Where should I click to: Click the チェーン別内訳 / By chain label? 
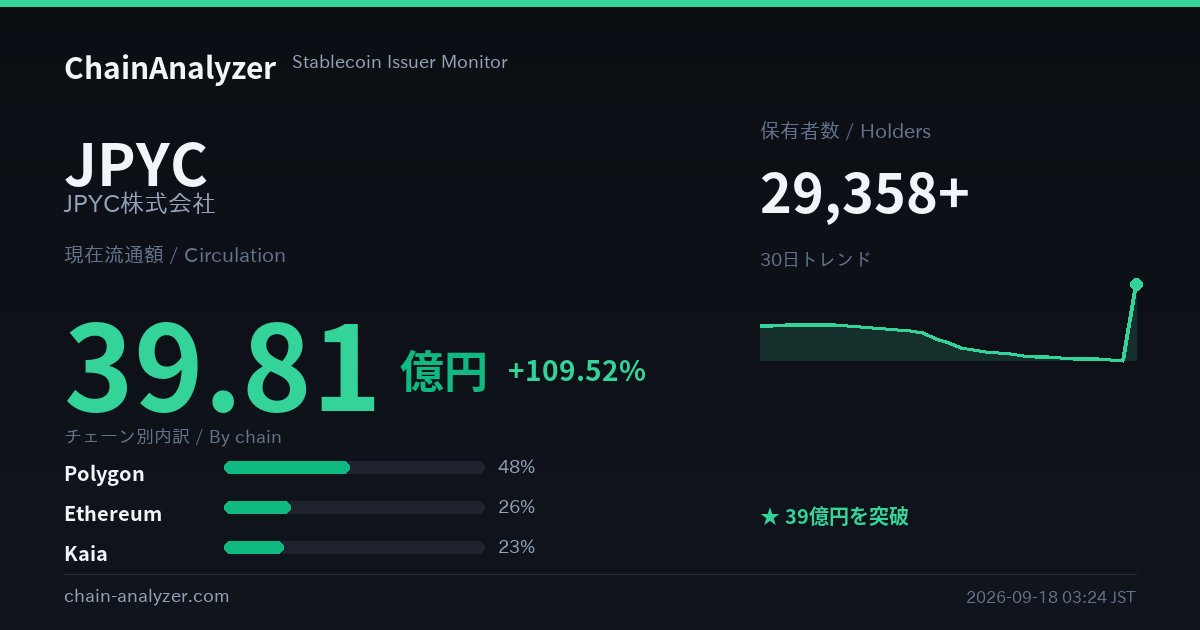tap(173, 437)
